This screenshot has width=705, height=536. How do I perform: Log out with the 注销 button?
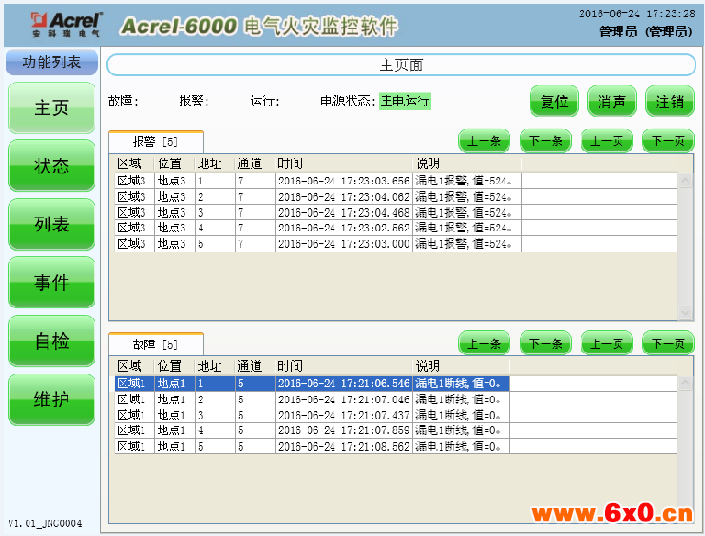tap(669, 102)
